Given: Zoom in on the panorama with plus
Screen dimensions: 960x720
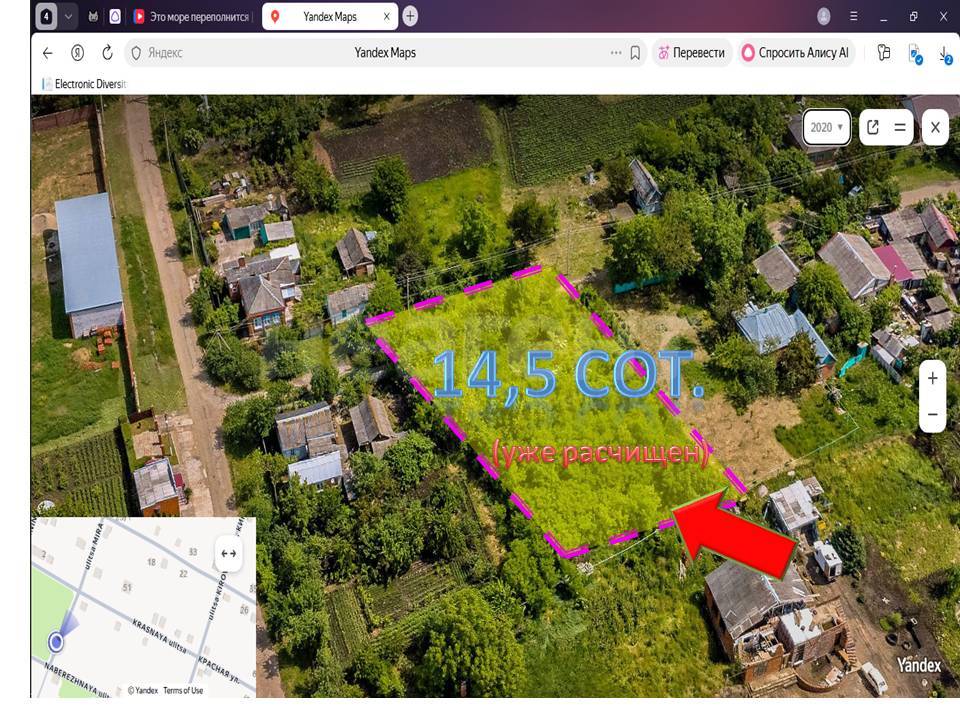Looking at the screenshot, I should [932, 378].
